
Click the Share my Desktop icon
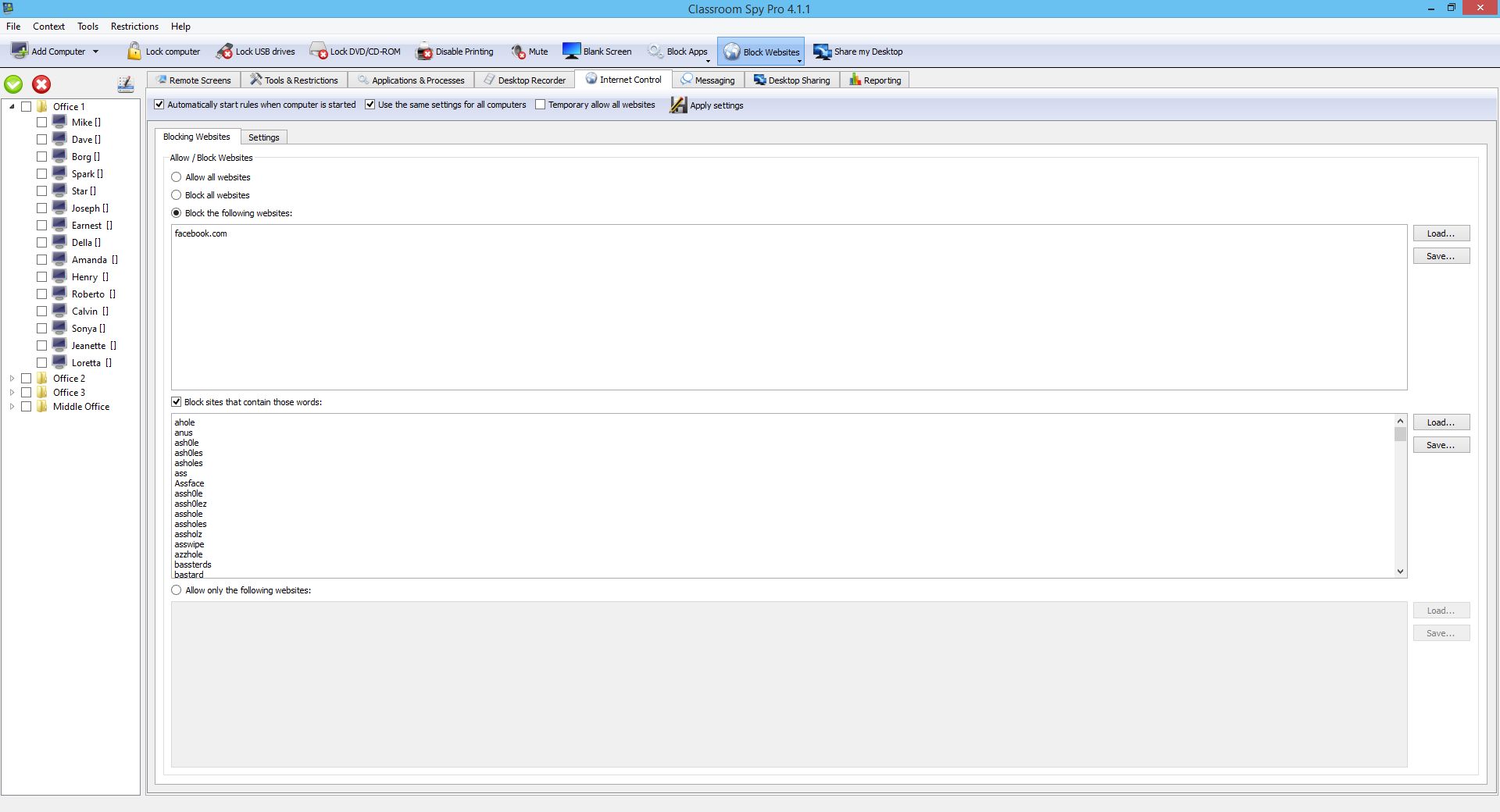(822, 52)
